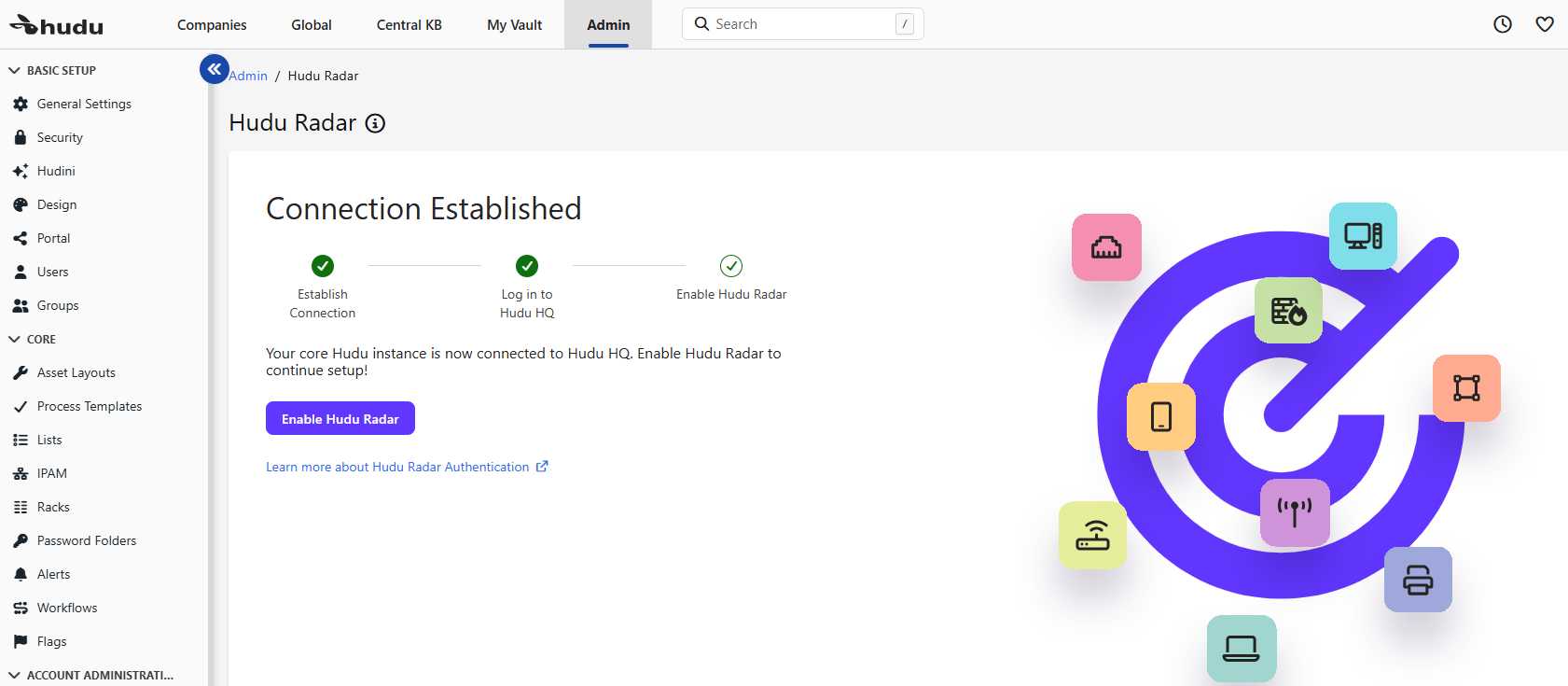The width and height of the screenshot is (1568, 686).
Task: Open Workflows in sidebar
Action: [67, 608]
